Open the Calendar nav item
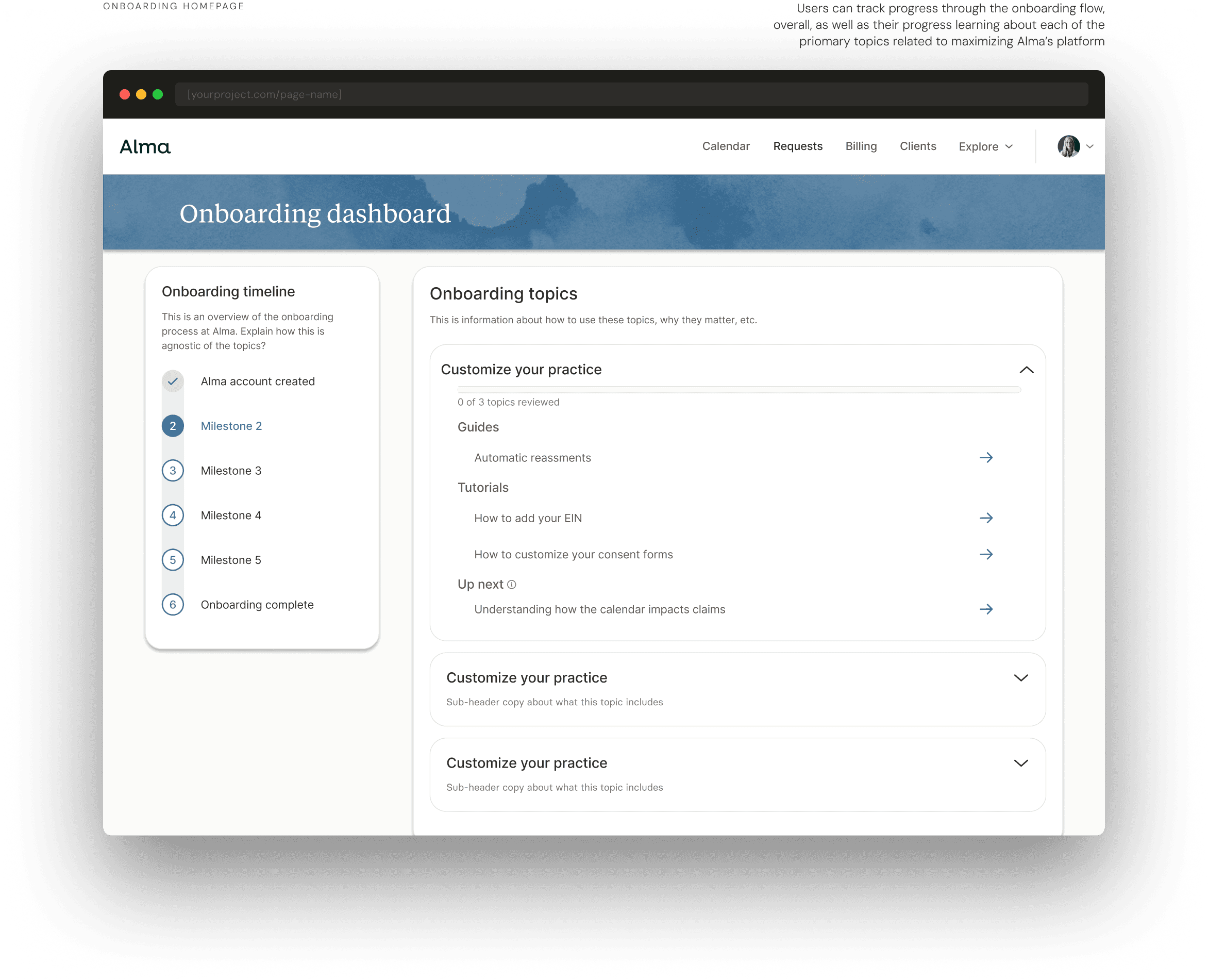This screenshot has height=980, width=1208. (x=726, y=146)
